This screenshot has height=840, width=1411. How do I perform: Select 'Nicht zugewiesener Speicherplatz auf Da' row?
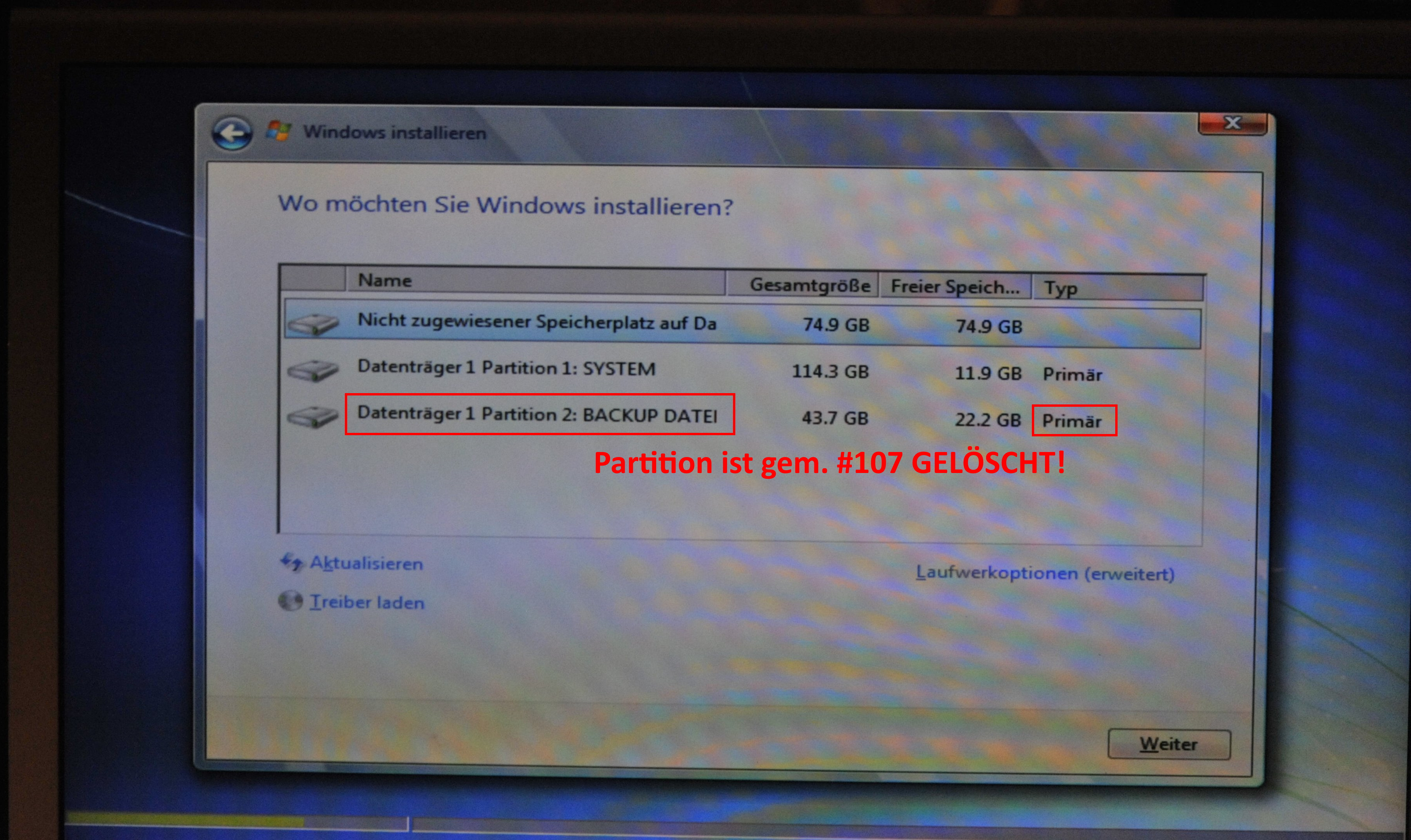click(x=742, y=324)
